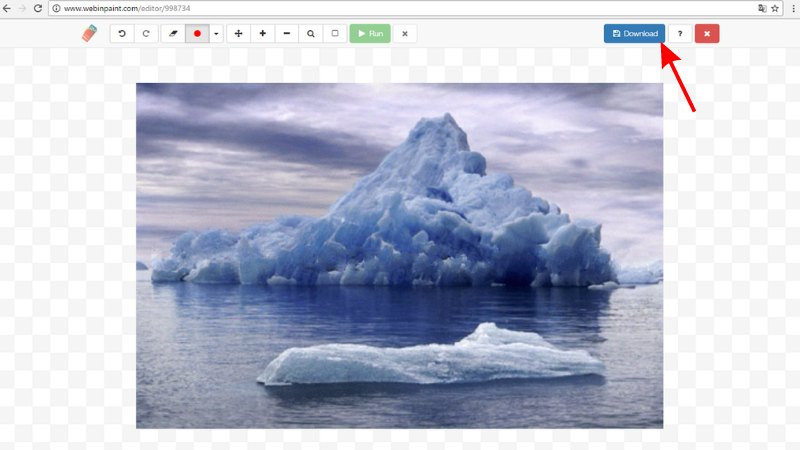
Task: Click the browser back arrow
Action: [x=7, y=8]
